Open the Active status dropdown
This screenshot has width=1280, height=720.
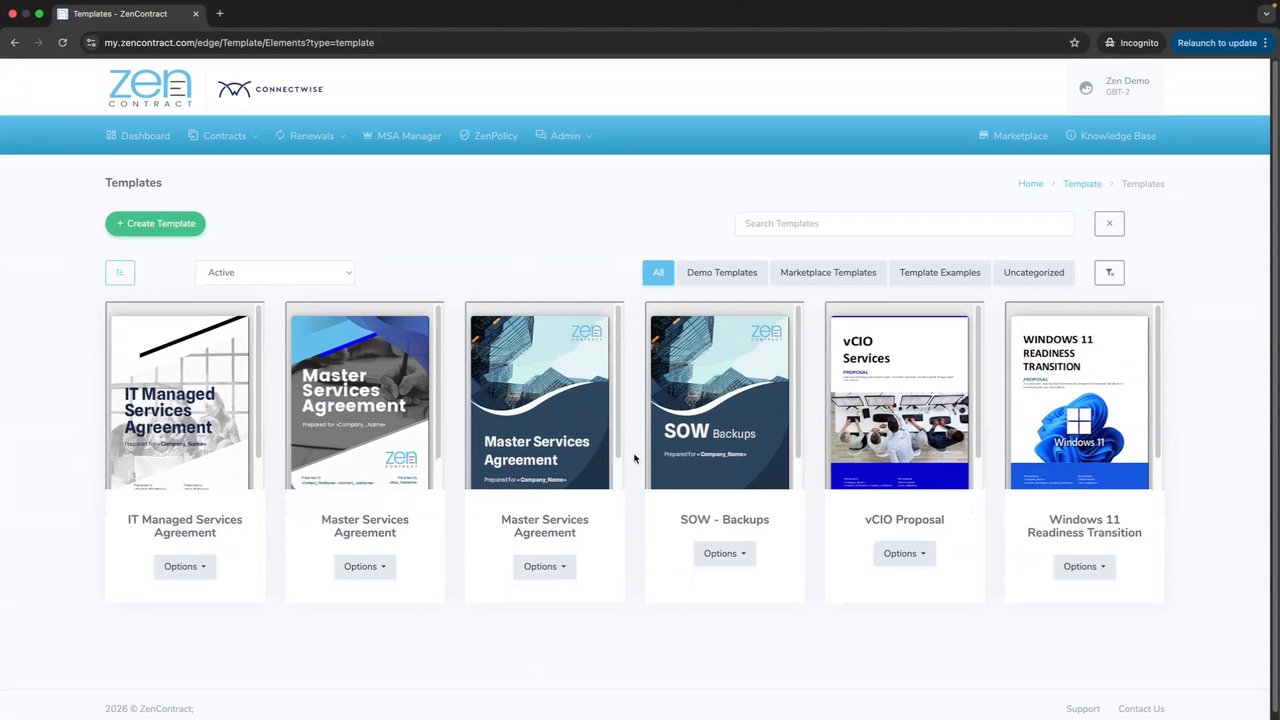click(x=275, y=272)
